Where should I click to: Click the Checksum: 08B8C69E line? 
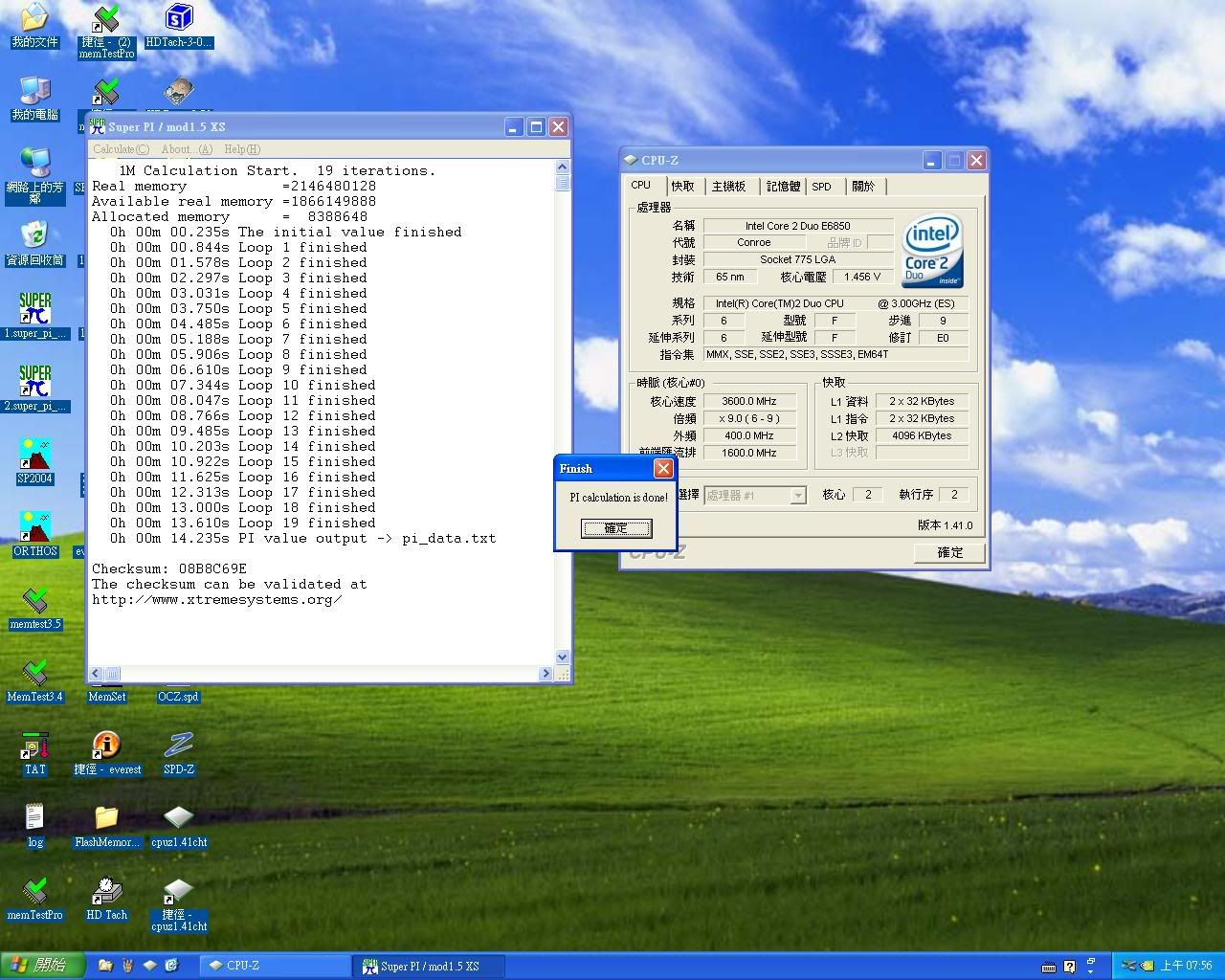point(169,568)
